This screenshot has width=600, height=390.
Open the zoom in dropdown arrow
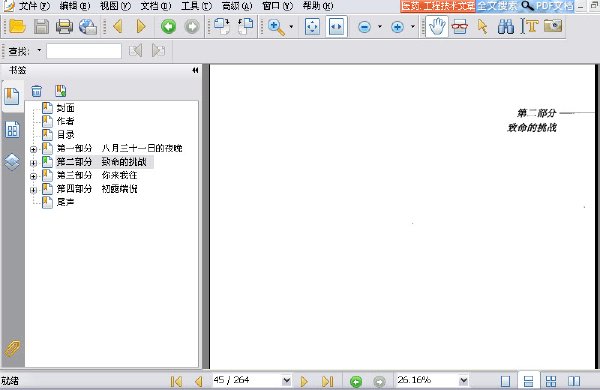pyautogui.click(x=412, y=27)
